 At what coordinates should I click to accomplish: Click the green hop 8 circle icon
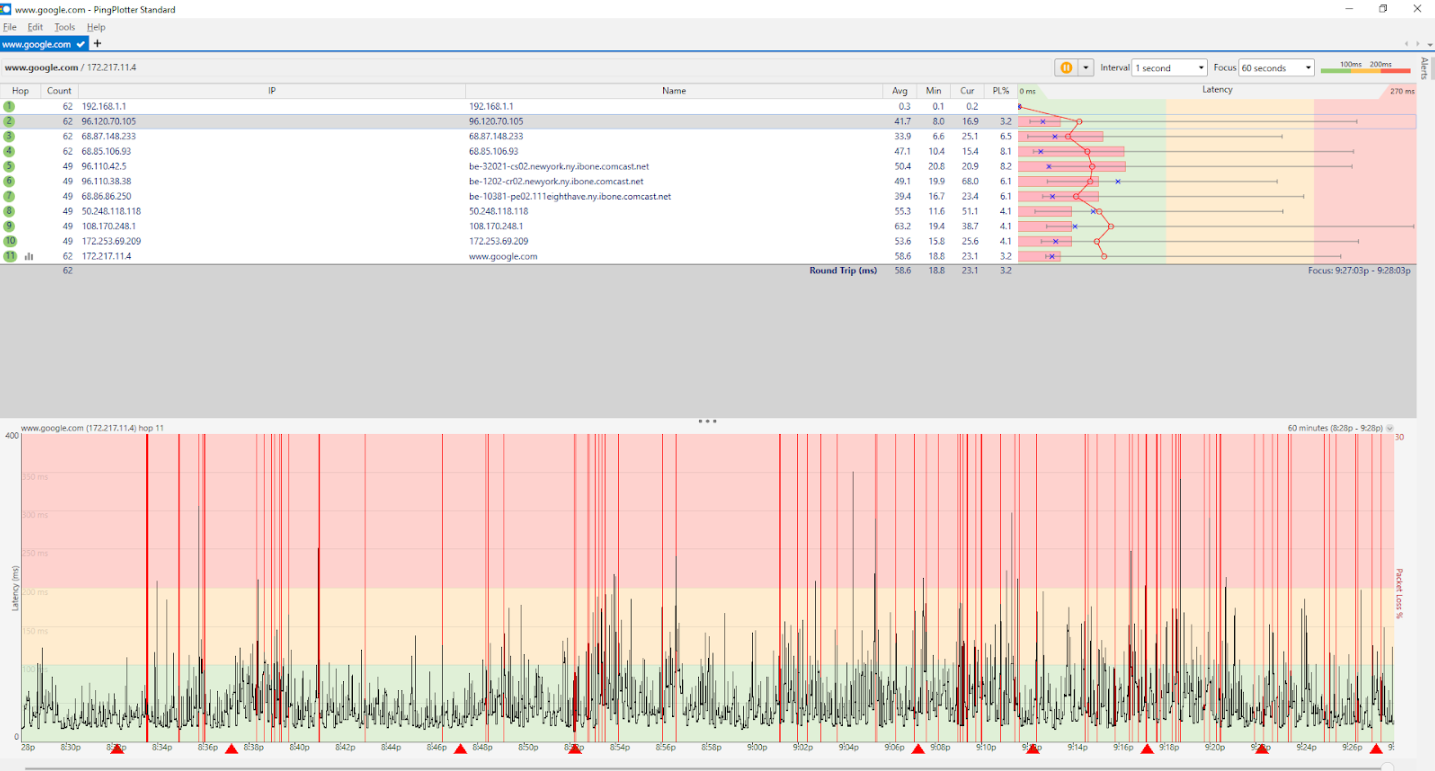9,211
